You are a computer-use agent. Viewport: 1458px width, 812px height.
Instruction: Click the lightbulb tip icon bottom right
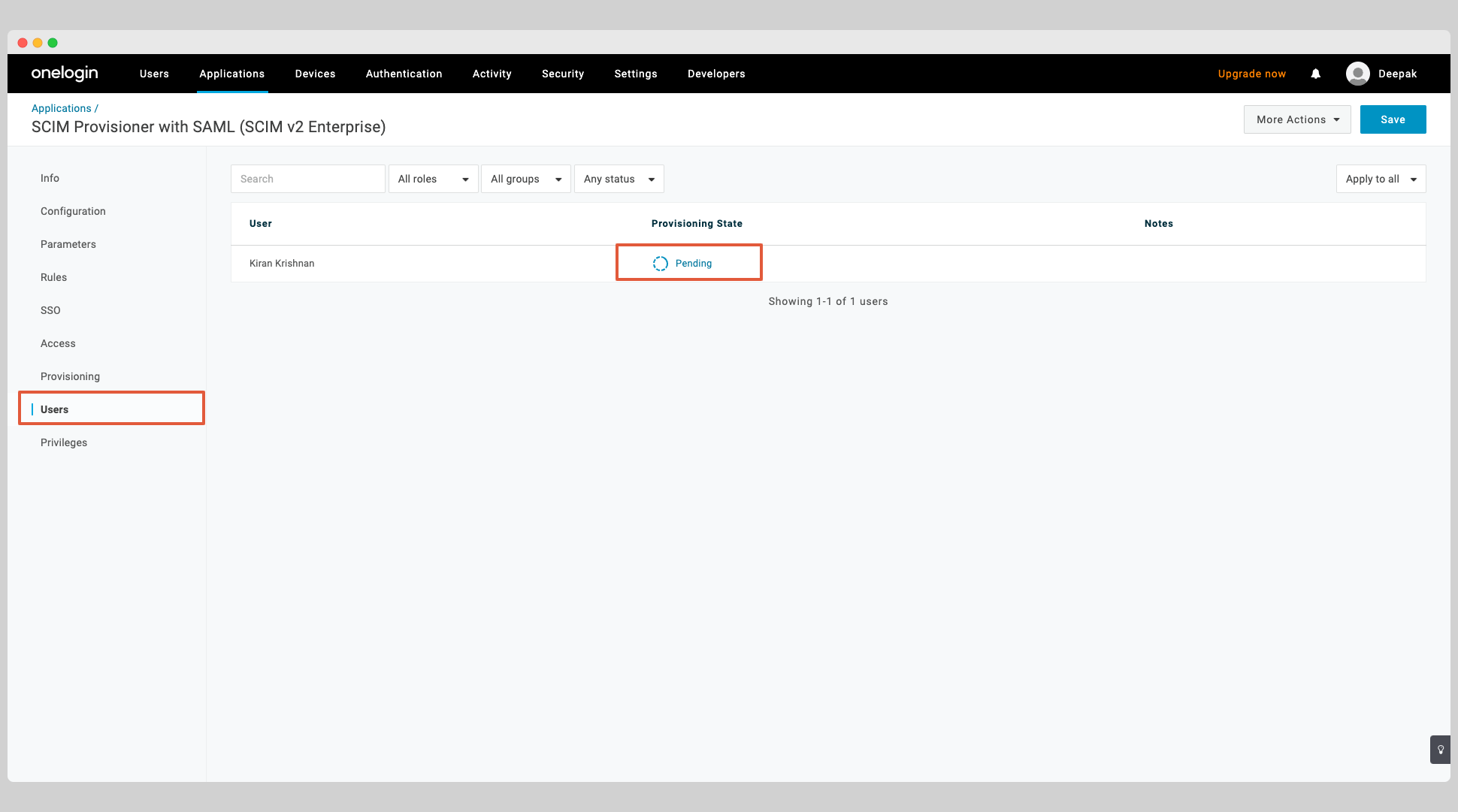point(1440,750)
